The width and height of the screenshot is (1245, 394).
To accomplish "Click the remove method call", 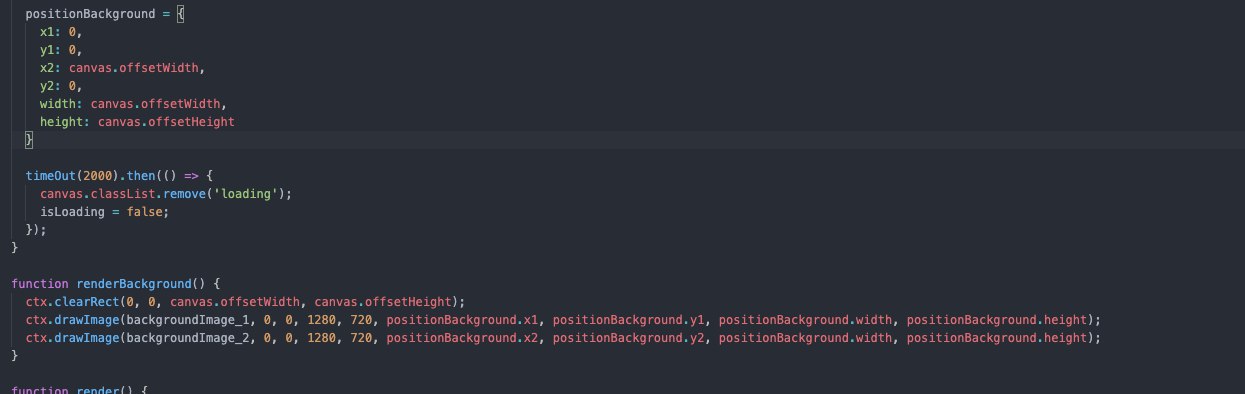I will tap(184, 194).
